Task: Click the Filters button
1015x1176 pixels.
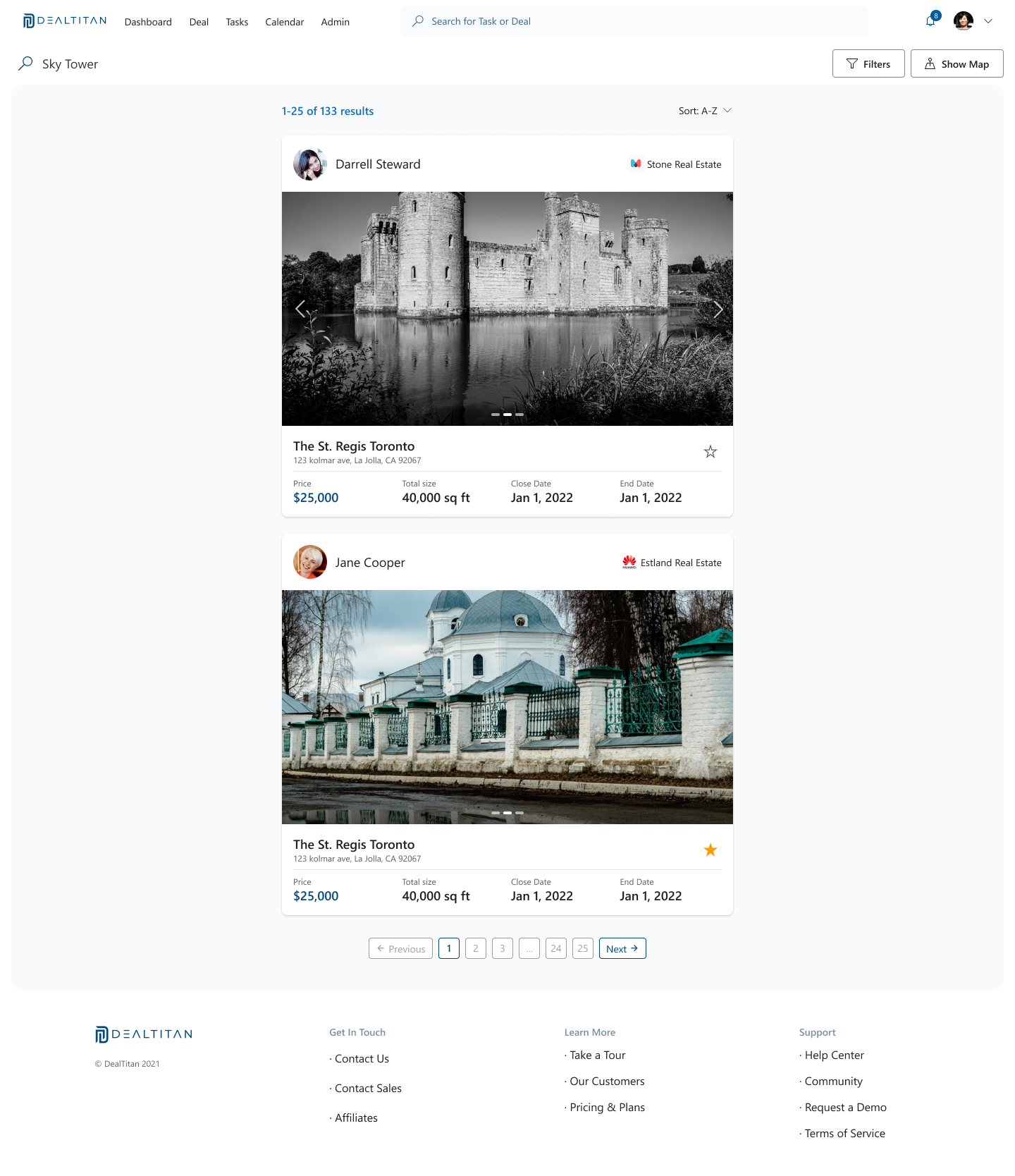Action: tap(868, 63)
